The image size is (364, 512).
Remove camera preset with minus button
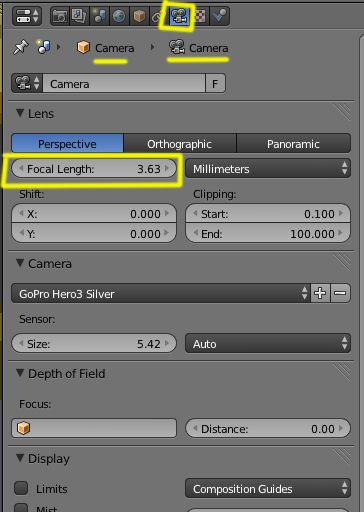pos(340,293)
